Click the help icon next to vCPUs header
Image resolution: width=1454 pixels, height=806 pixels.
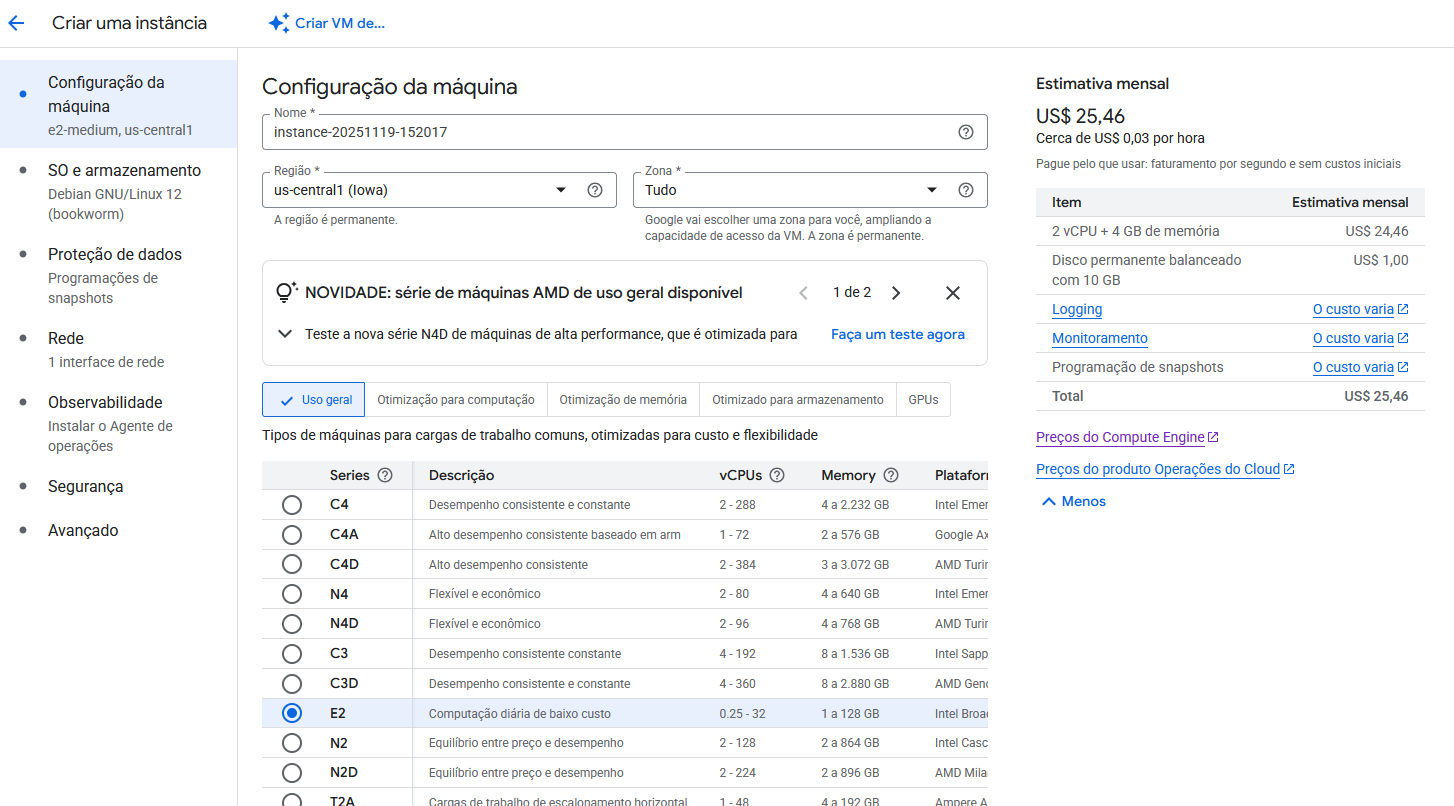tap(777, 475)
